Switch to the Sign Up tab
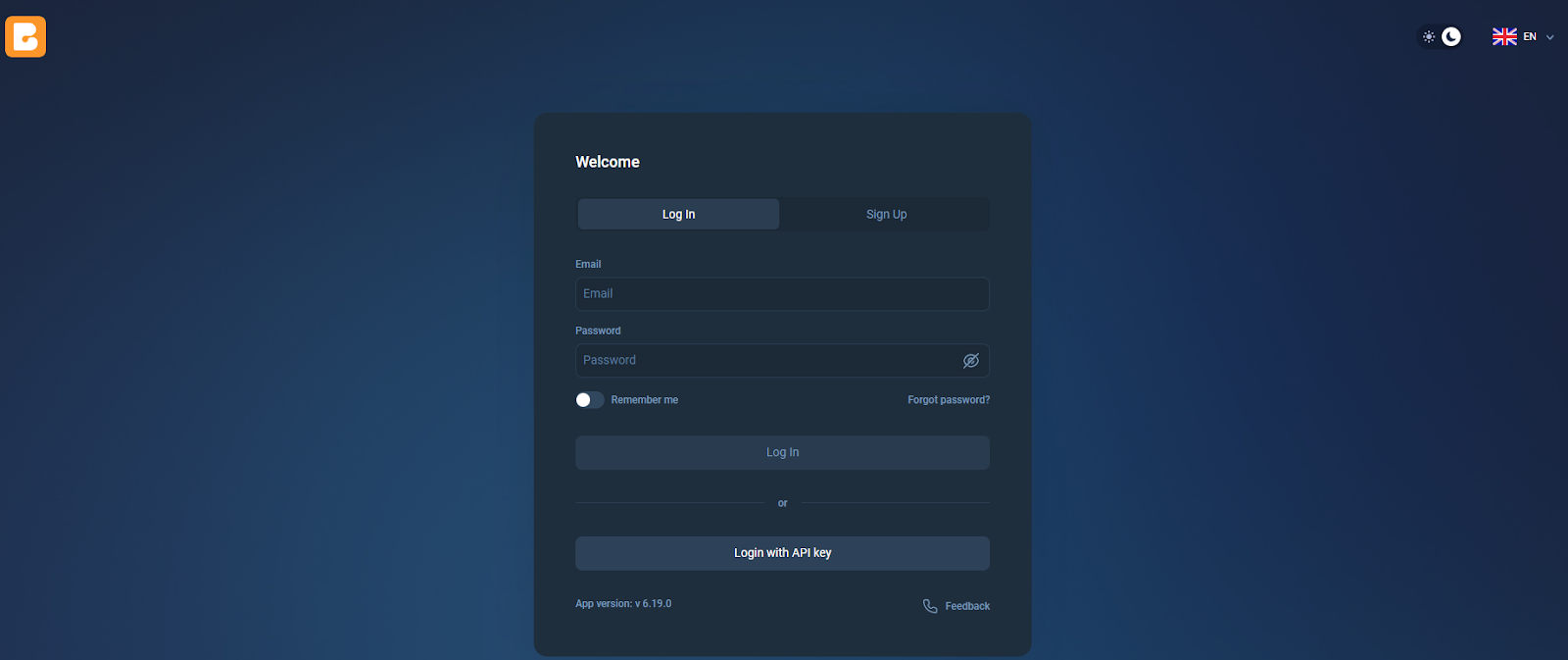Viewport: 1568px width, 660px height. pyautogui.click(x=886, y=214)
